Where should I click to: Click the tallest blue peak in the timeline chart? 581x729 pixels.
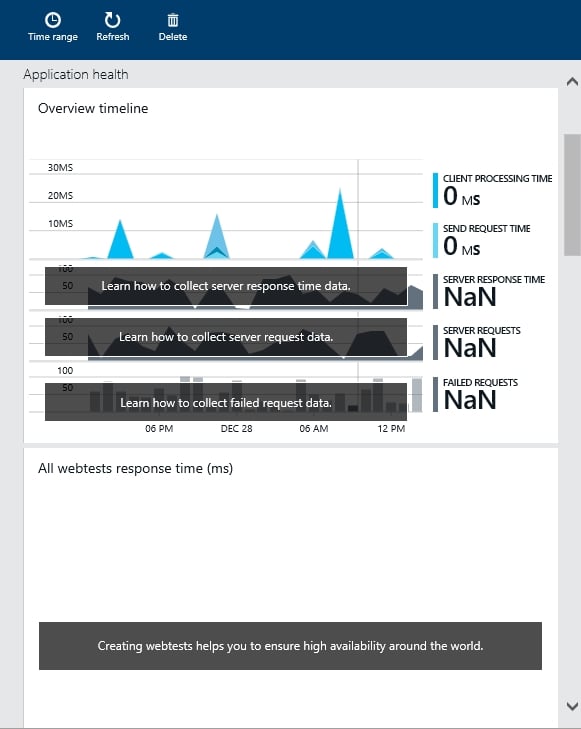(x=340, y=225)
